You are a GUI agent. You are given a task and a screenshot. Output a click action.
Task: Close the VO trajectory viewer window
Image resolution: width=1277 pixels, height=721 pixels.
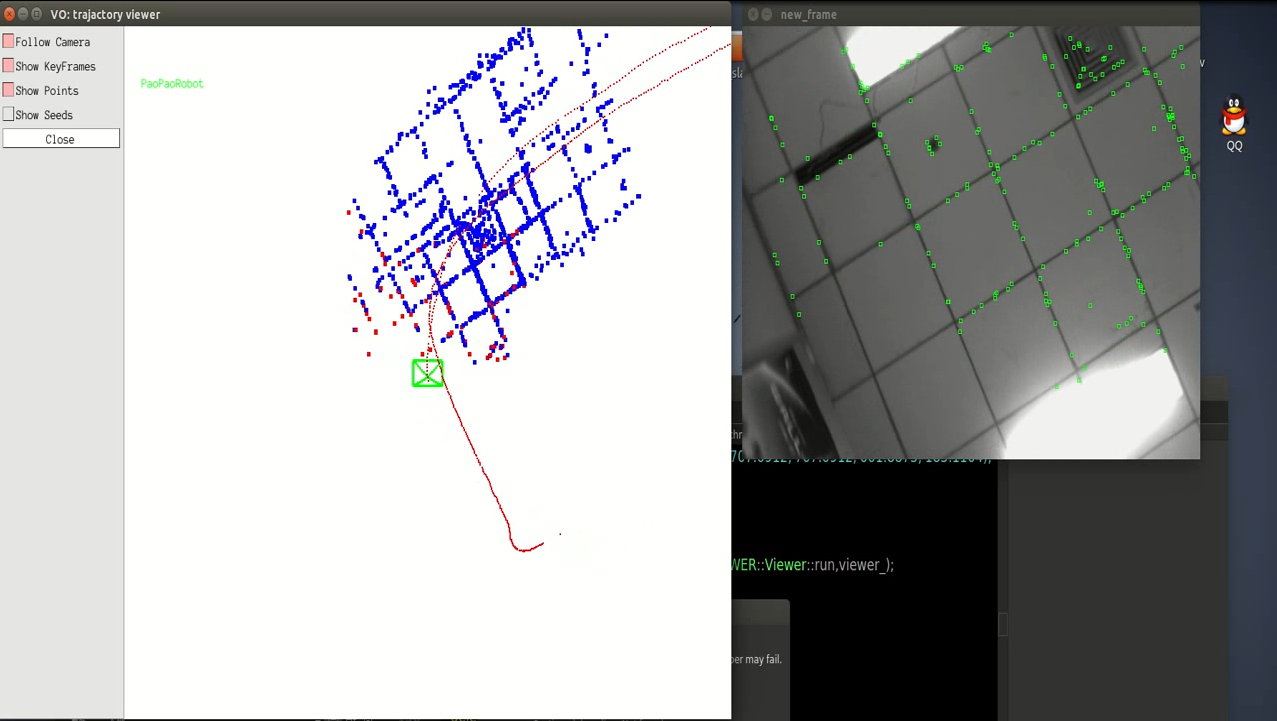click(x=10, y=14)
